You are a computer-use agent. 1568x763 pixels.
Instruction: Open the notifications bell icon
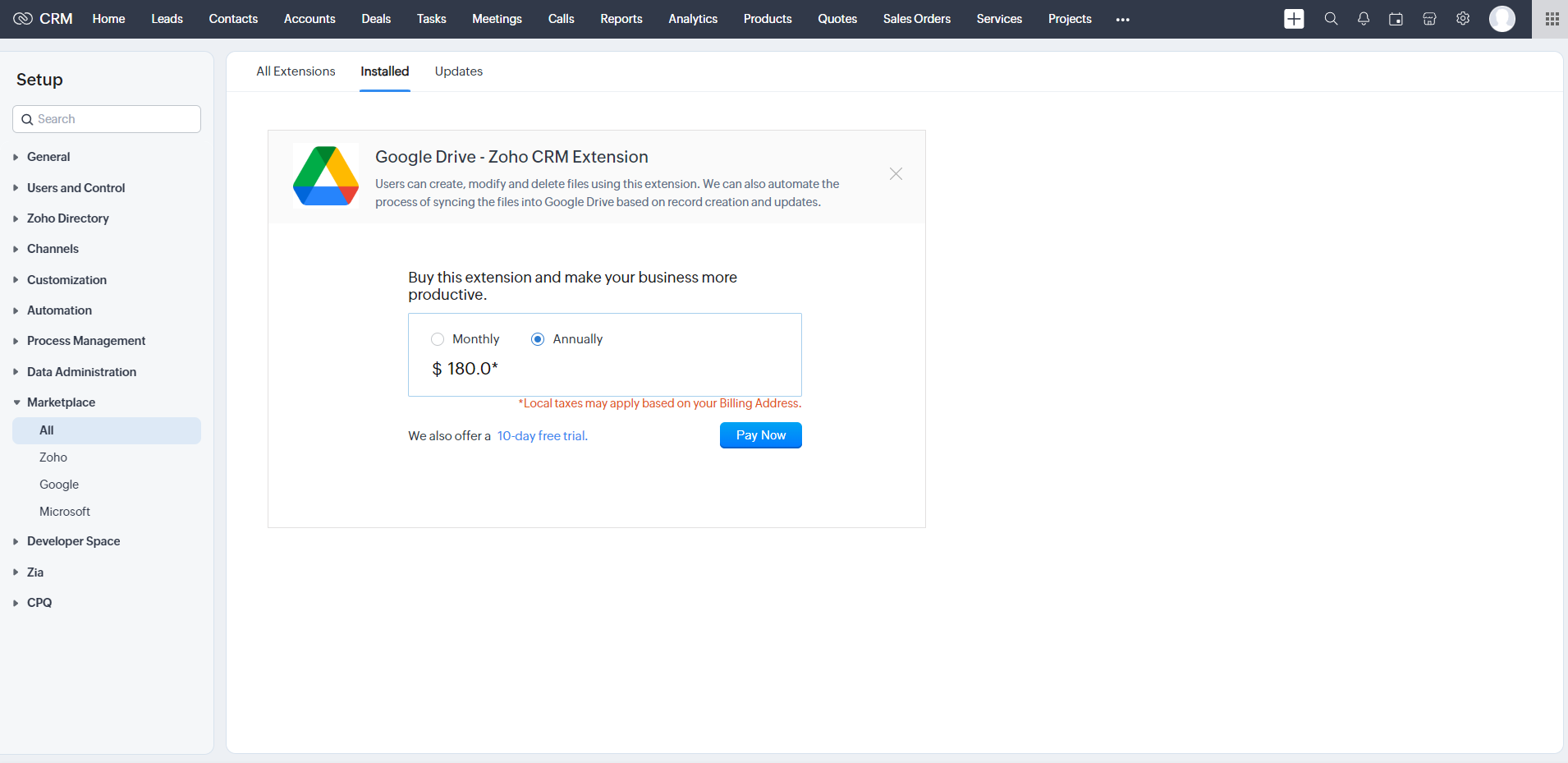tap(1364, 19)
